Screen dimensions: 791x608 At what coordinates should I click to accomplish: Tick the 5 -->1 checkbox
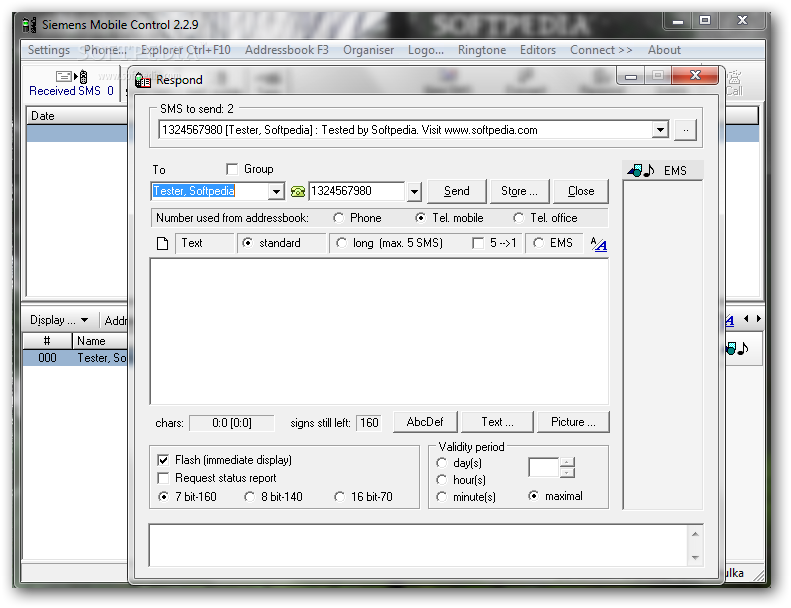pos(478,244)
